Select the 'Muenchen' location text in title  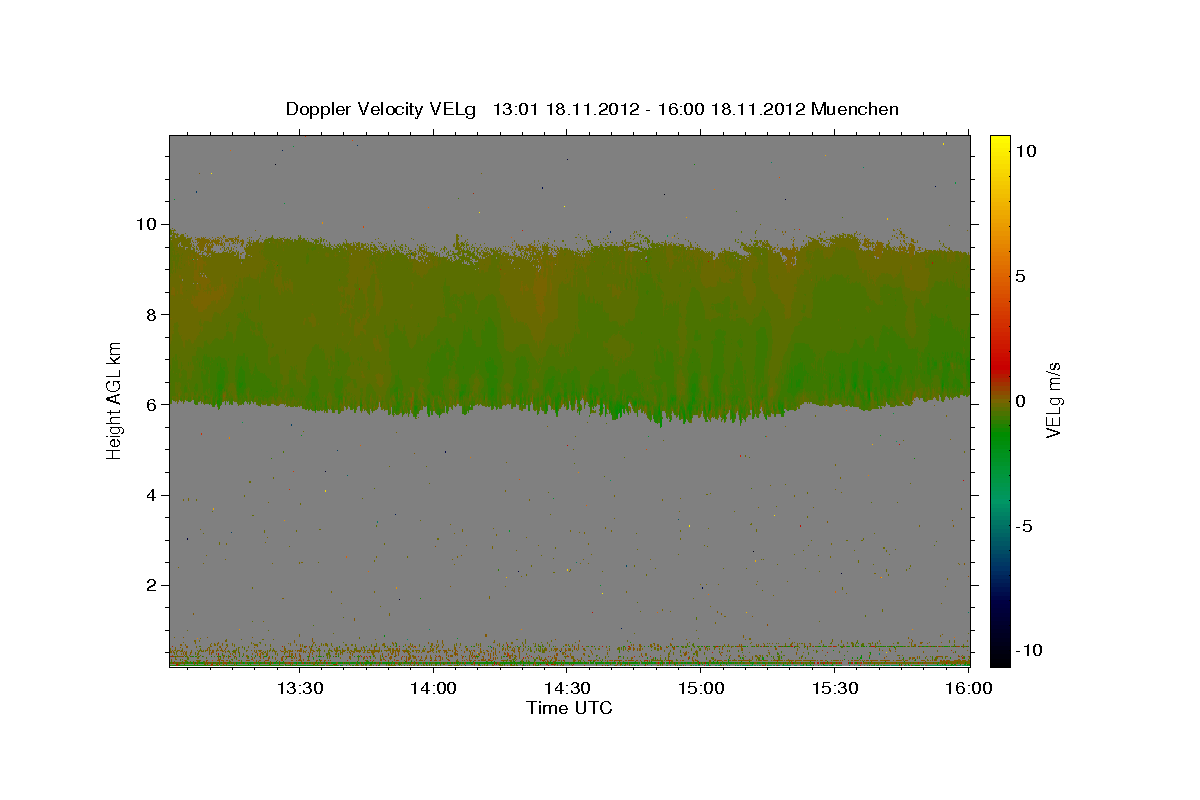pos(855,109)
